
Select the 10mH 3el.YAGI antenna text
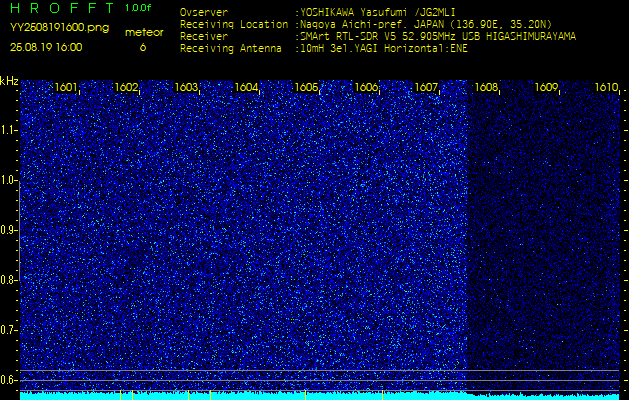point(384,49)
